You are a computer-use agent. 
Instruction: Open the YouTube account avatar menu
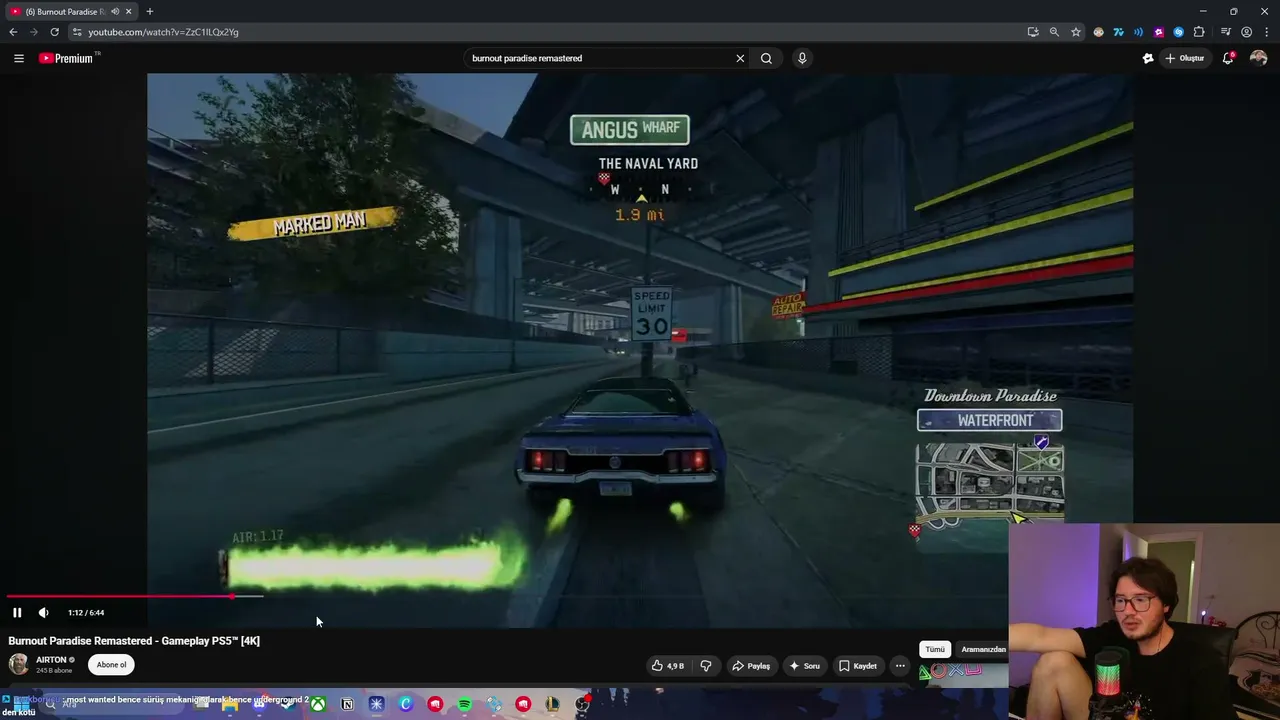1258,58
